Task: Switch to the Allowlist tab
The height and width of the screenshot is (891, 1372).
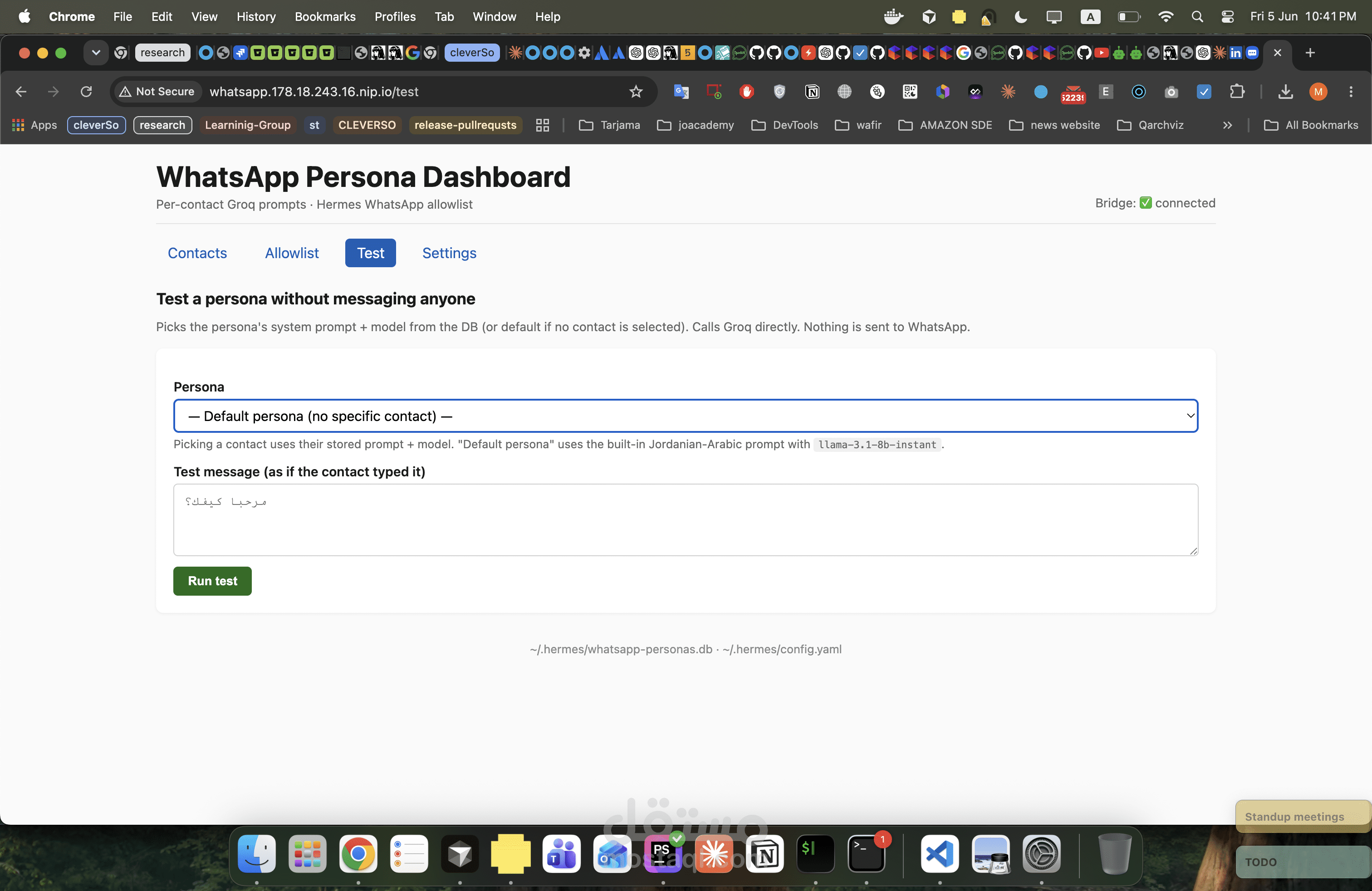Action: point(292,253)
